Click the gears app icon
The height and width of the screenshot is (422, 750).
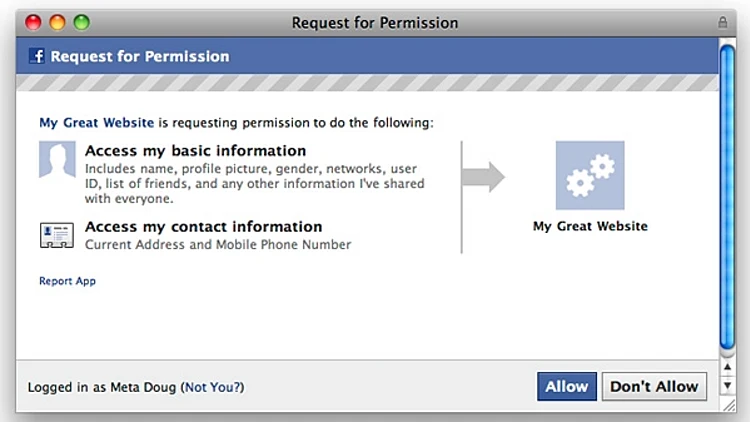pos(589,175)
